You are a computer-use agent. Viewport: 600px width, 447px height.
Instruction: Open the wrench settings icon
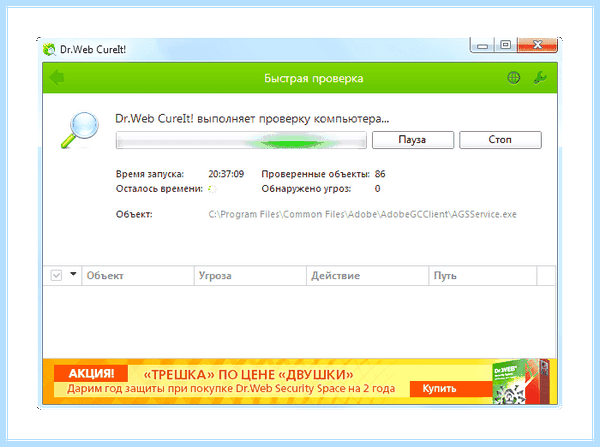coord(540,78)
